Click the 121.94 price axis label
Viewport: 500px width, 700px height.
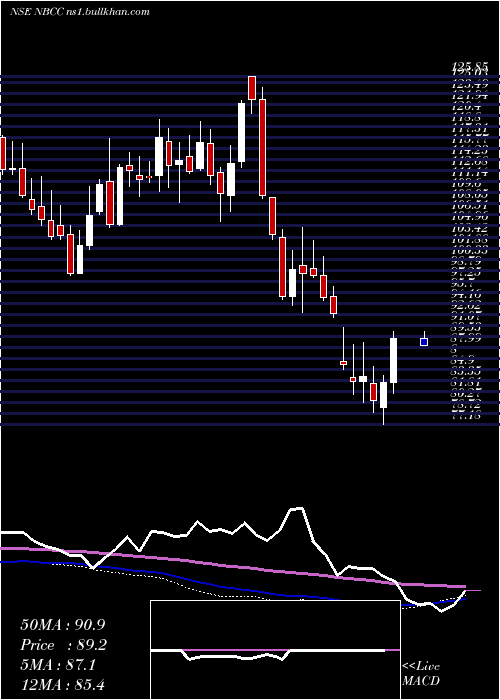tap(470, 96)
